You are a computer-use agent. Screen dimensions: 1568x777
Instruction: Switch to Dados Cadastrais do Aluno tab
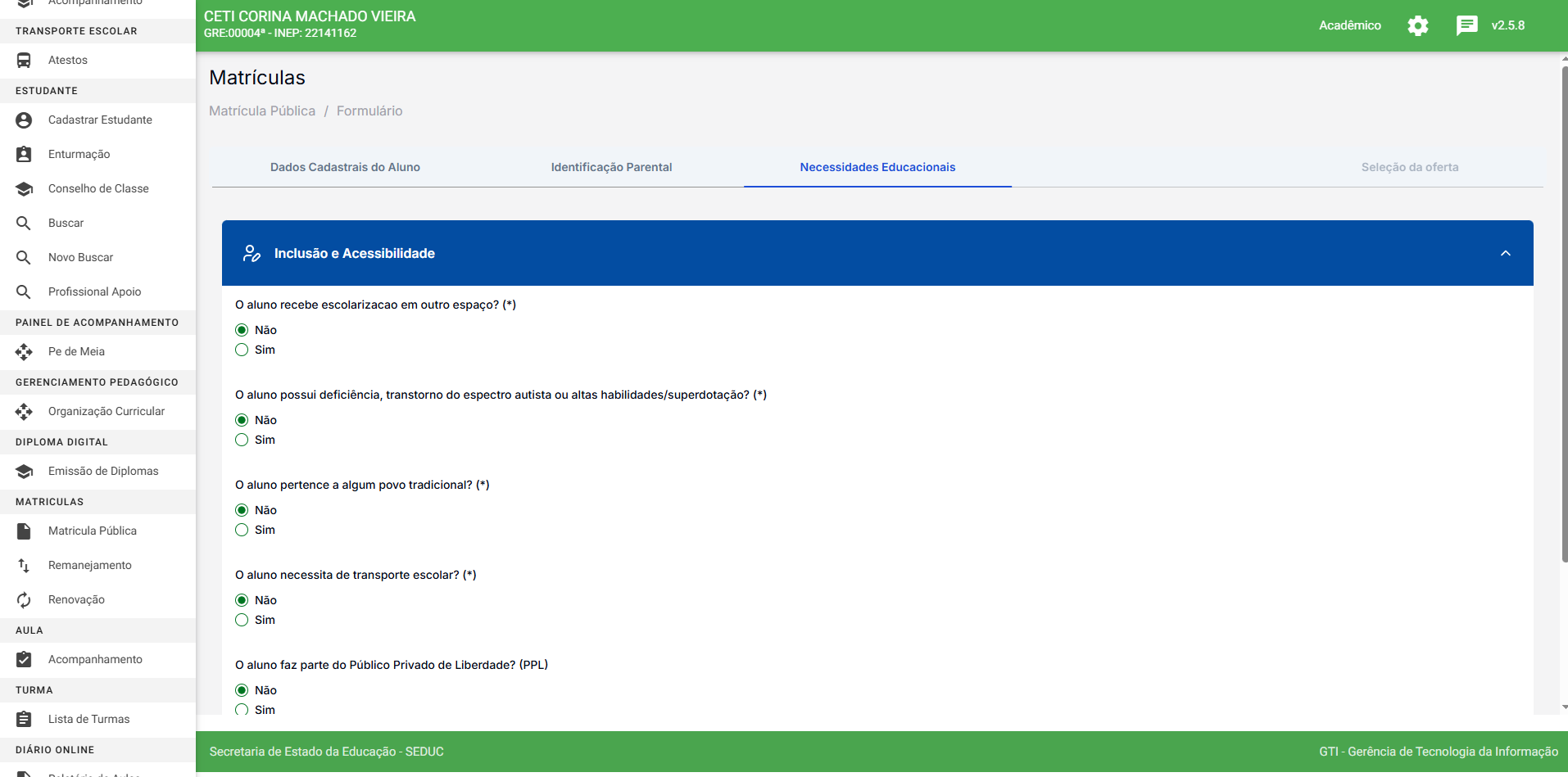tap(345, 167)
